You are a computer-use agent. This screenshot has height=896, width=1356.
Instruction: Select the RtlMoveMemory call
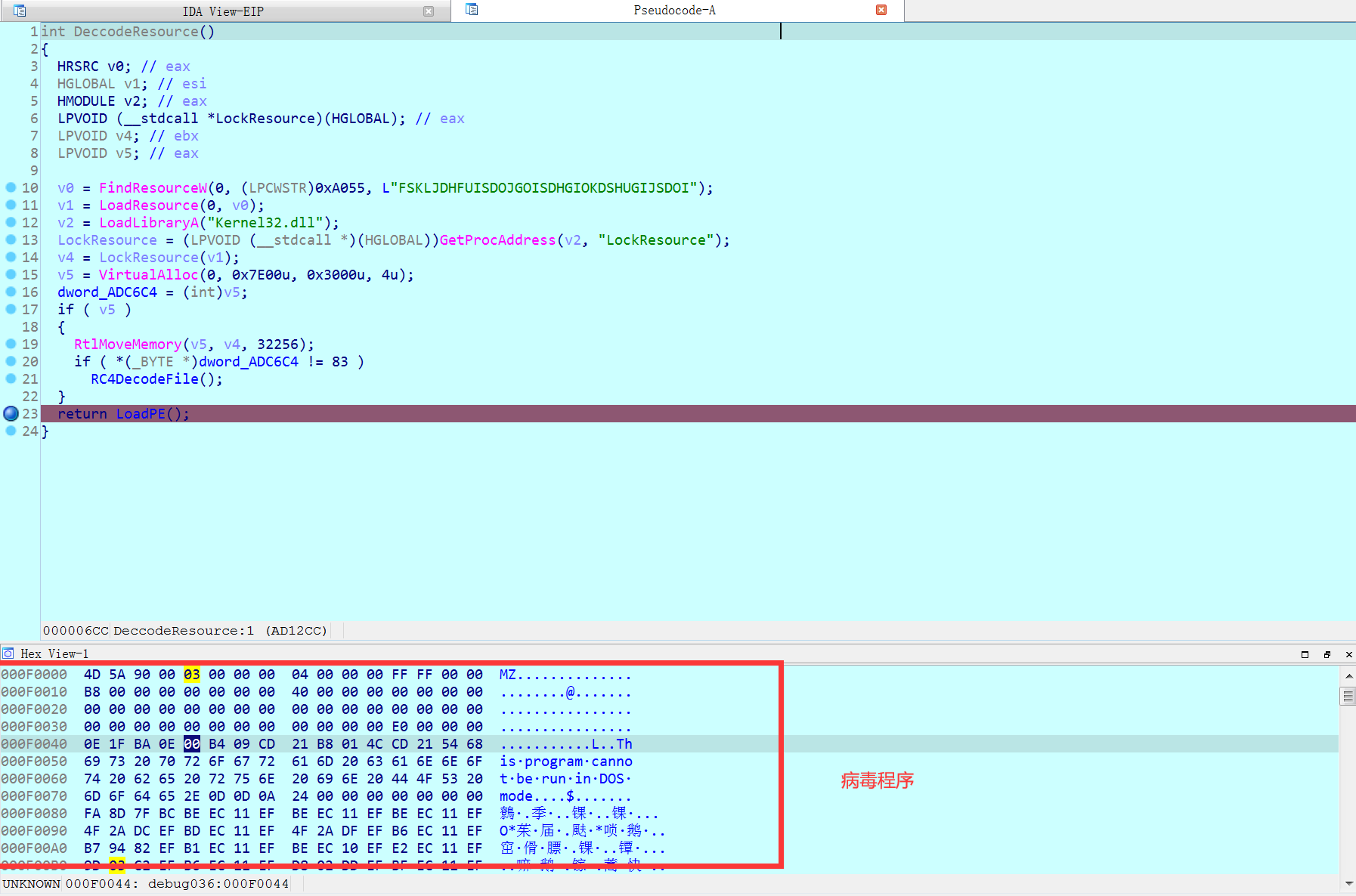[x=128, y=344]
